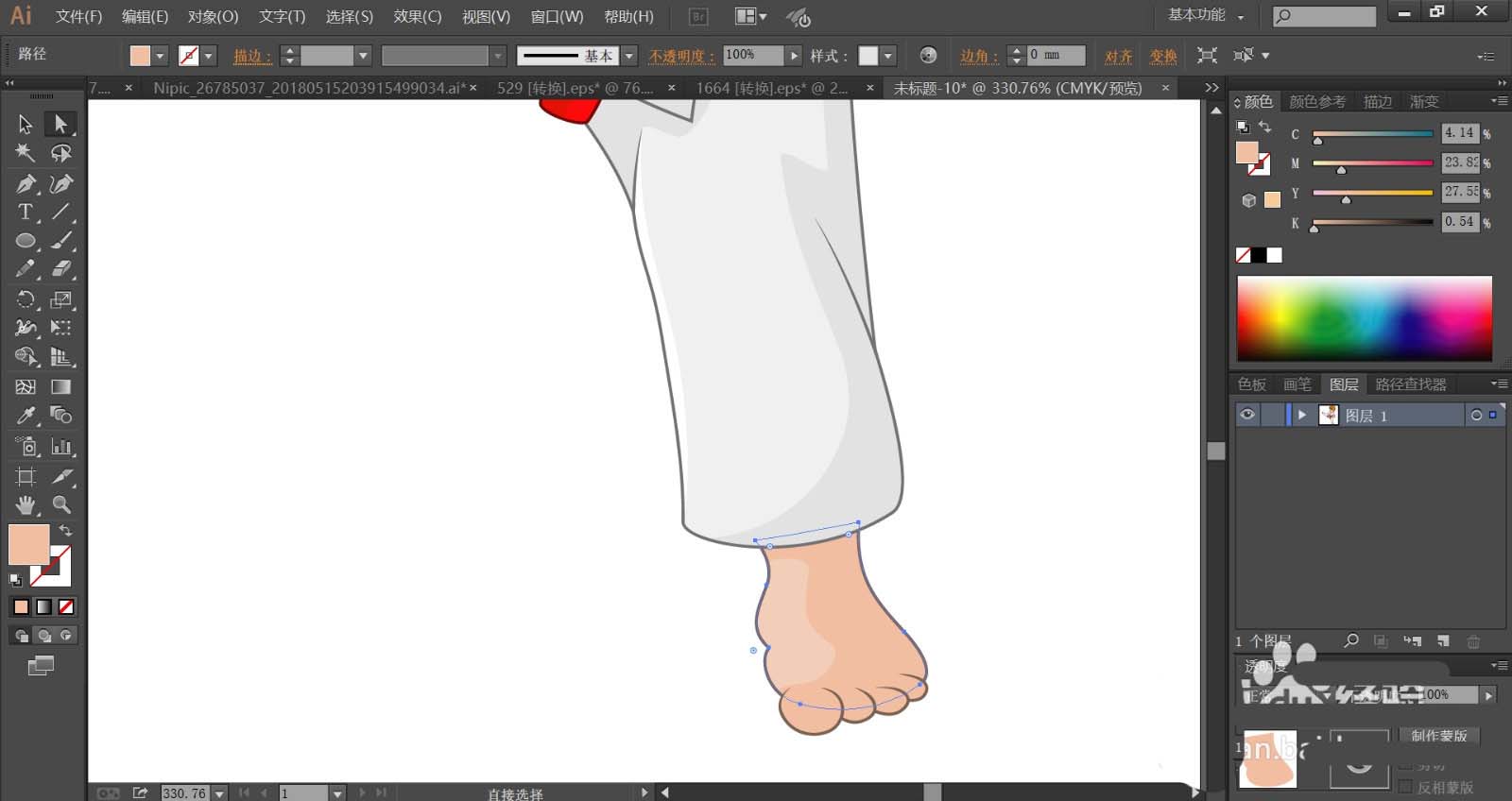Choose the Blend tool
Image resolution: width=1512 pixels, height=801 pixels.
pyautogui.click(x=60, y=416)
